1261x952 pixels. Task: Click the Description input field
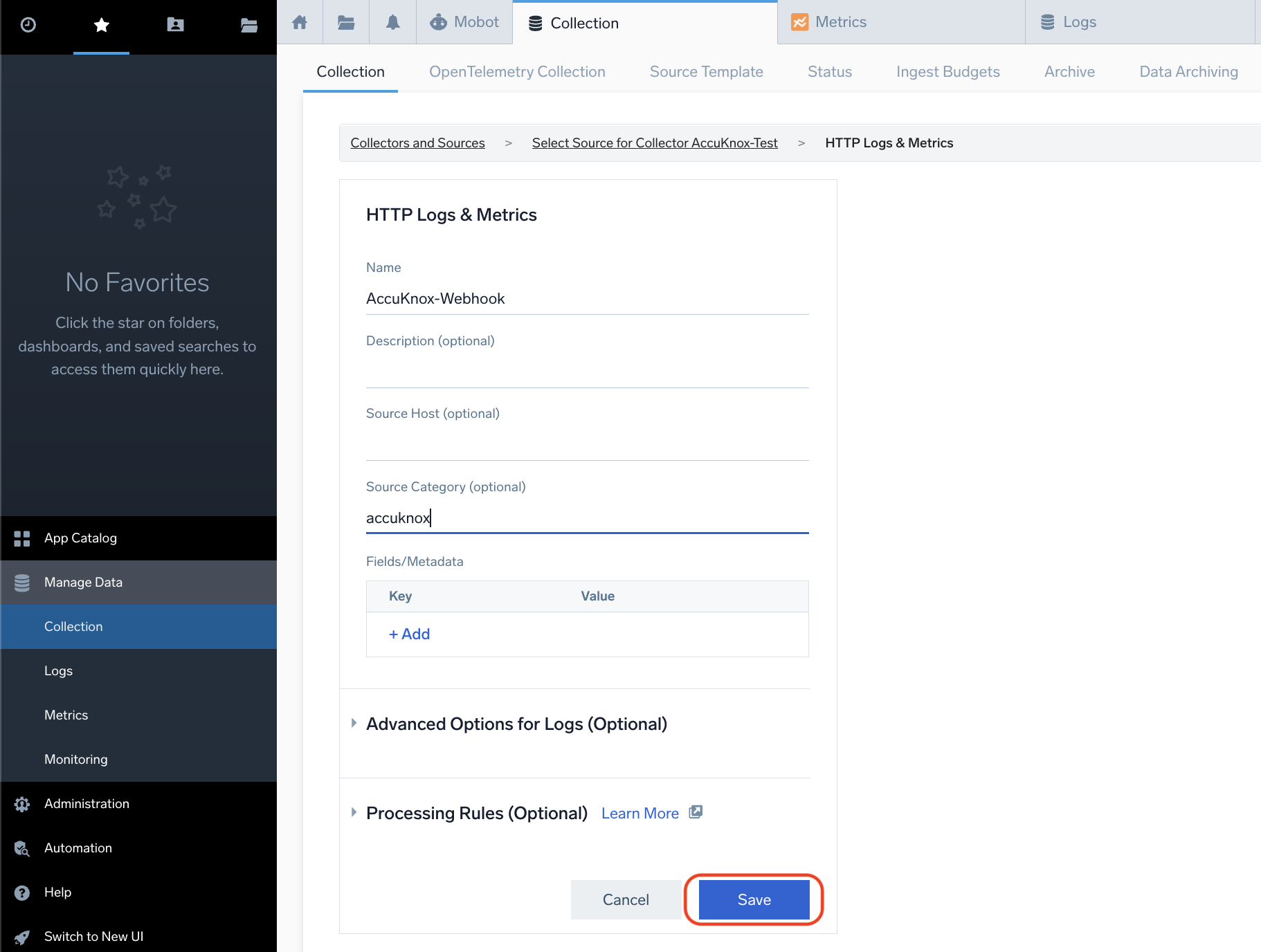click(x=587, y=372)
